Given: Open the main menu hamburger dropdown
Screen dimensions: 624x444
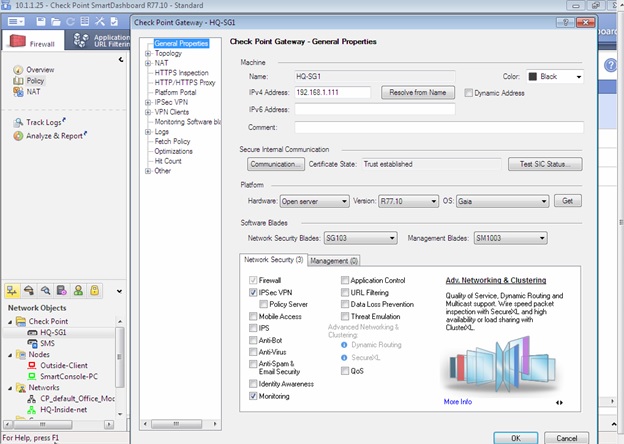Looking at the screenshot, I should [16, 21].
